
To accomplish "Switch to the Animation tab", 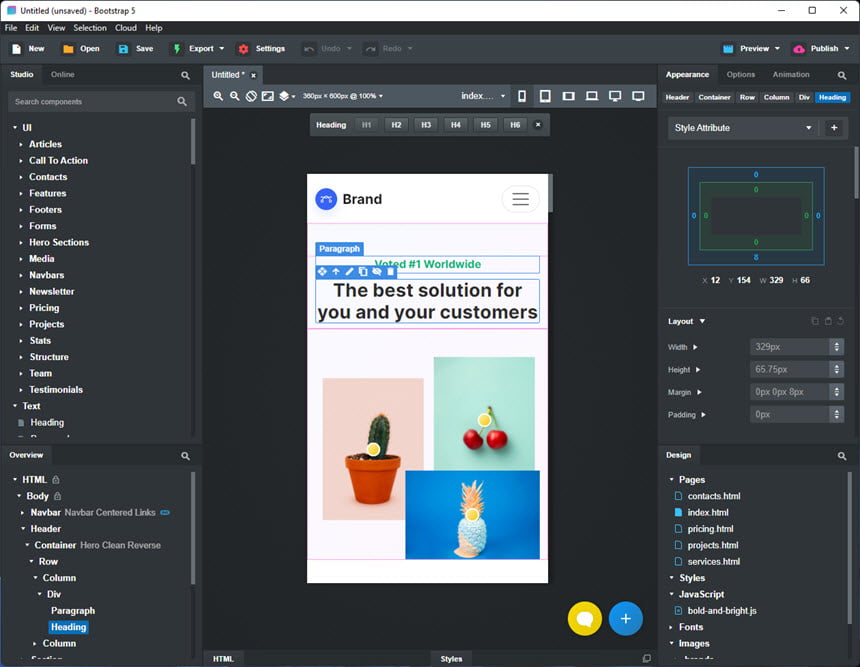I will point(791,75).
